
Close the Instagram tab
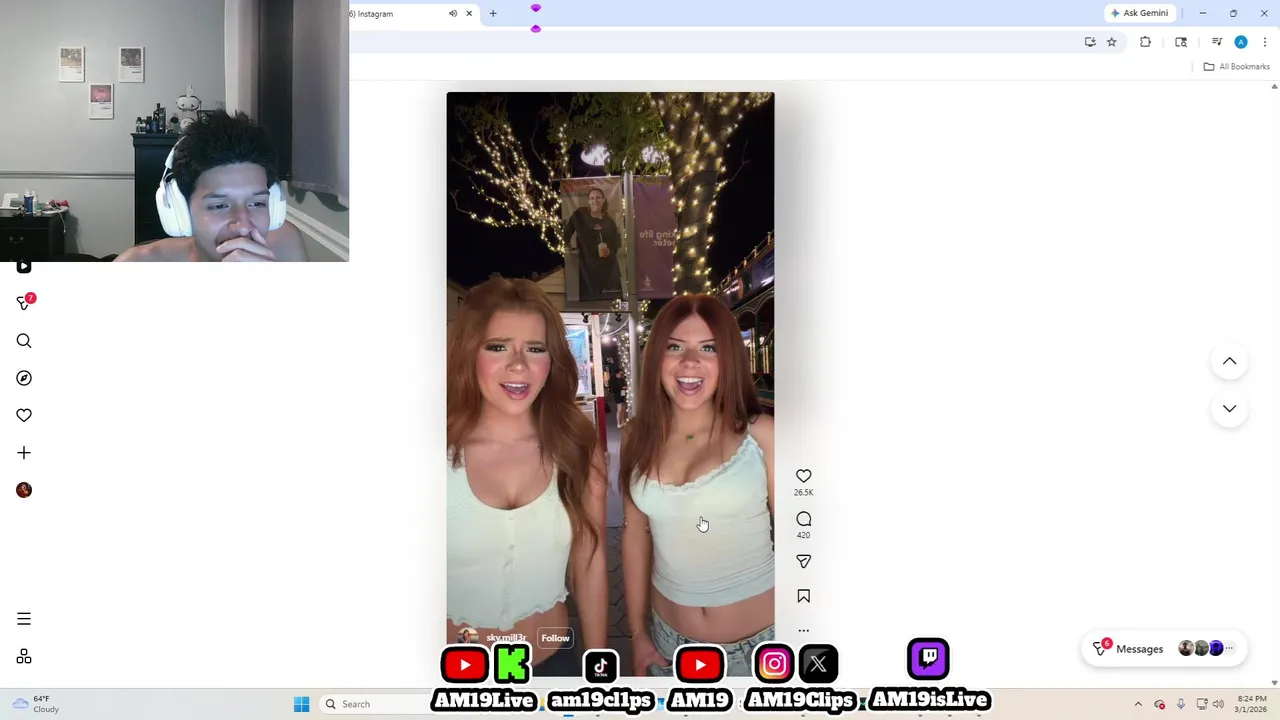point(469,14)
